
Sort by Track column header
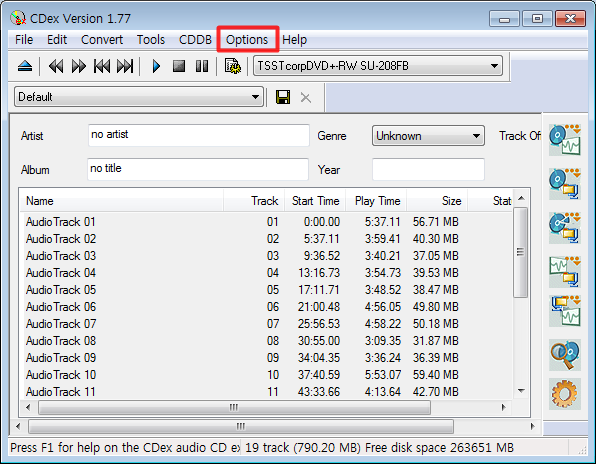(x=254, y=201)
